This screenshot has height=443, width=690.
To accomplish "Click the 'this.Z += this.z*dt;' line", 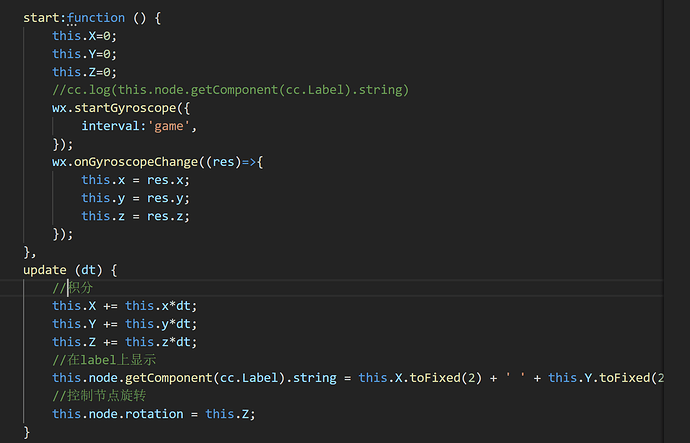I will point(125,342).
